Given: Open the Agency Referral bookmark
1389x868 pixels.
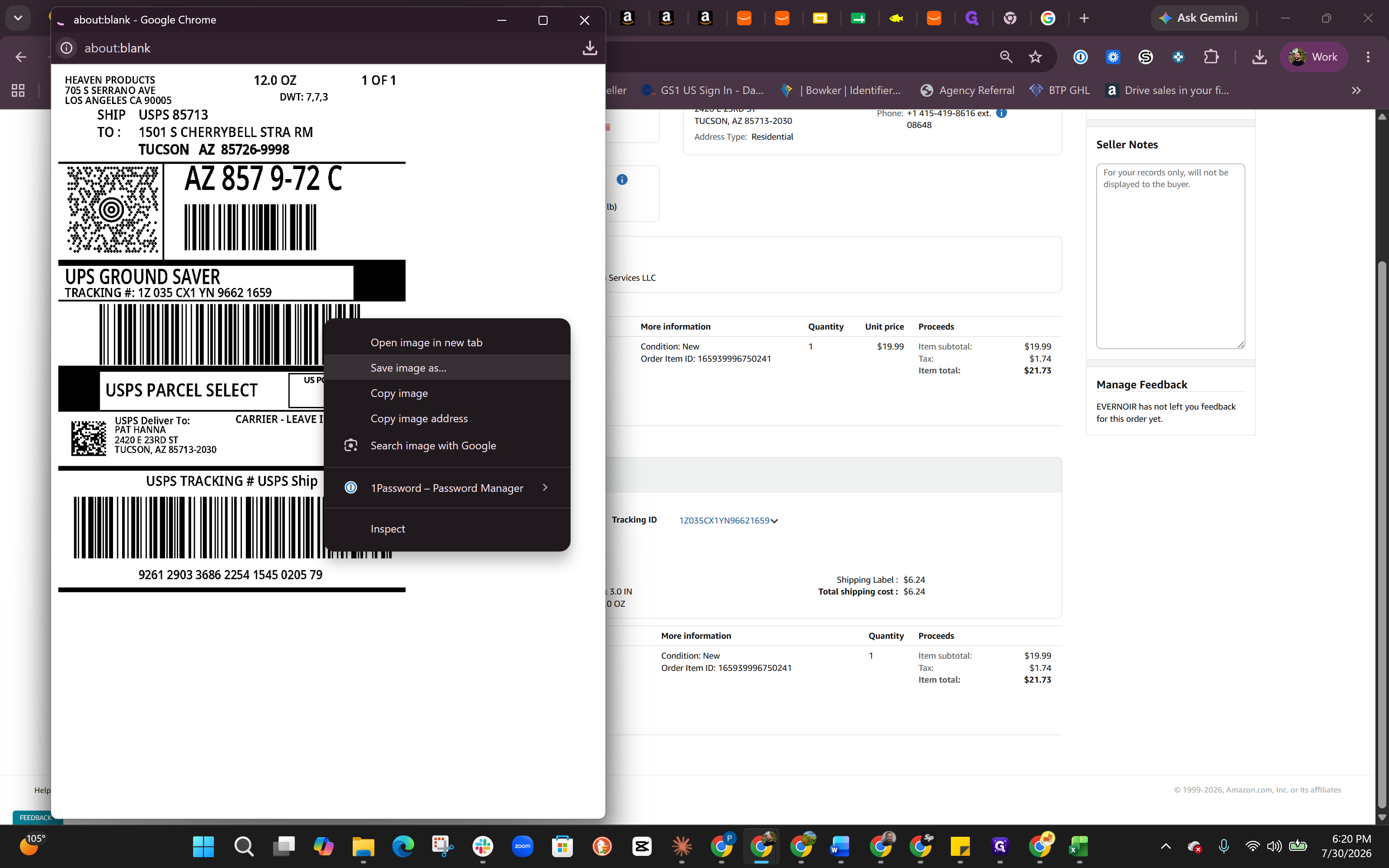Looking at the screenshot, I should pyautogui.click(x=968, y=90).
